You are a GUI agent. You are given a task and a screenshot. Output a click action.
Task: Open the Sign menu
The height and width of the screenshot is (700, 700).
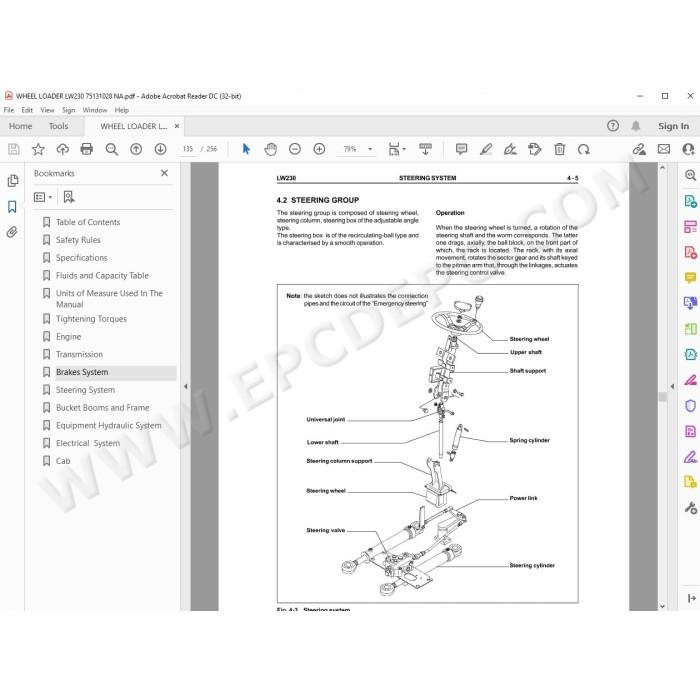pyautogui.click(x=68, y=110)
